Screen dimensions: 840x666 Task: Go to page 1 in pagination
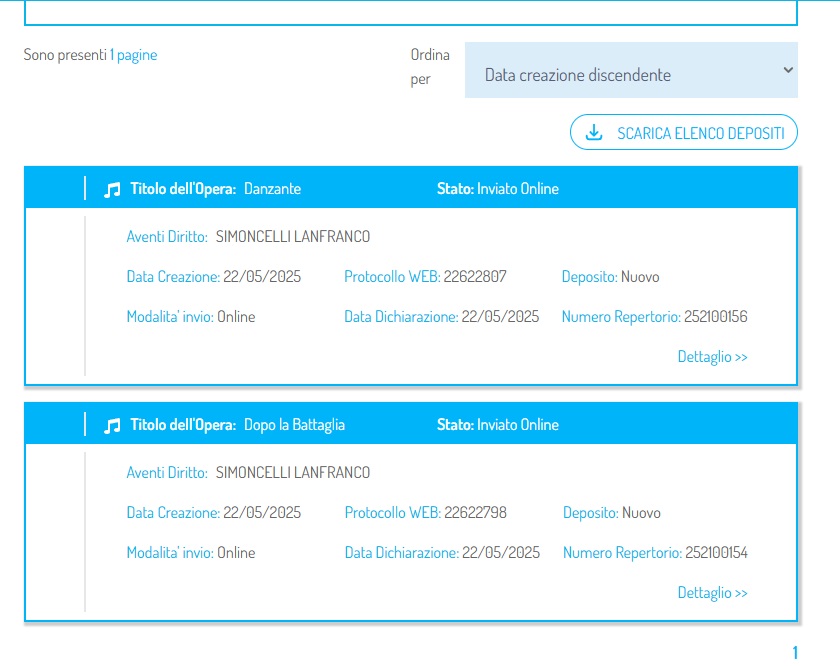[x=795, y=653]
